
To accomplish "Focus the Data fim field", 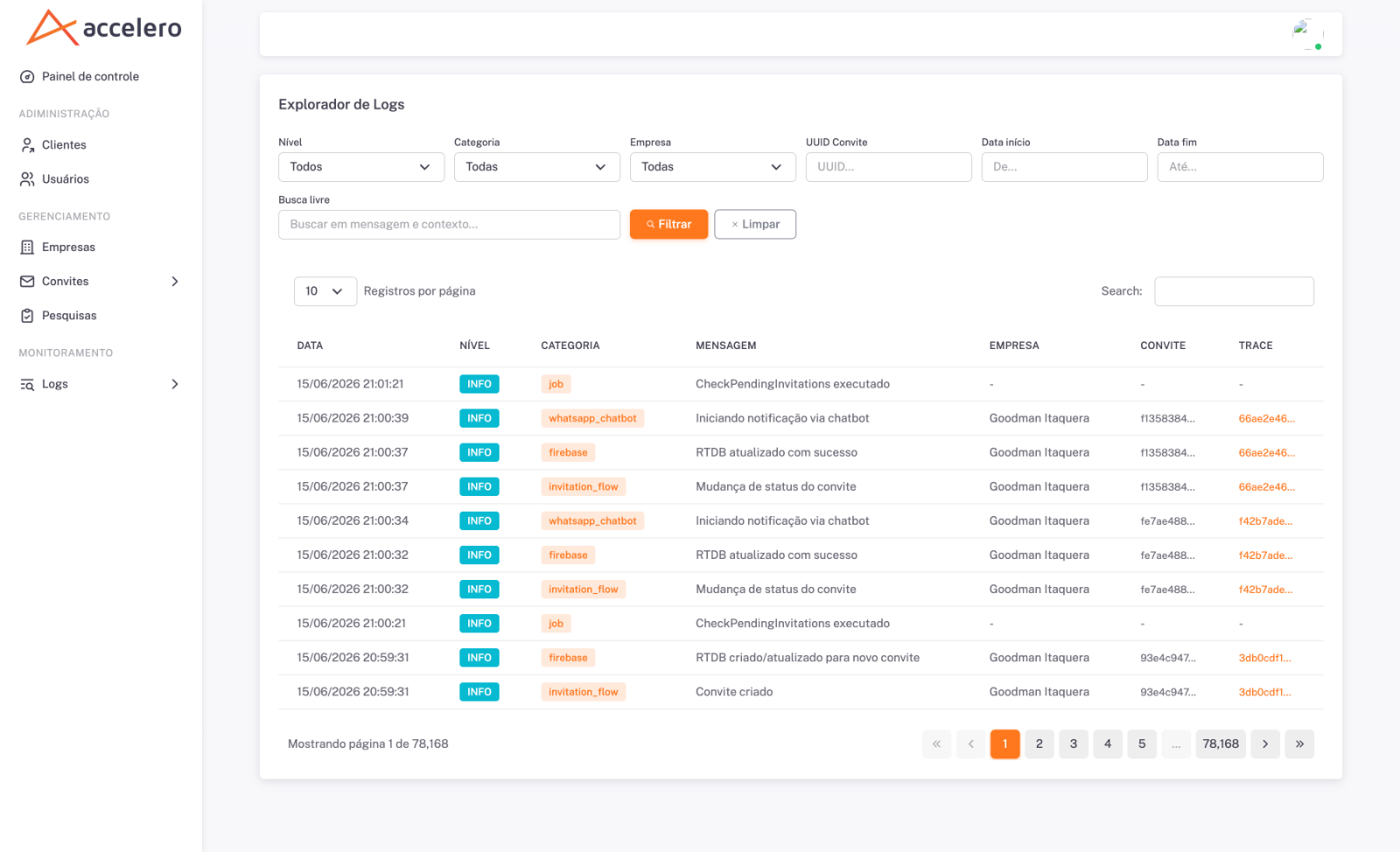I will [1241, 167].
